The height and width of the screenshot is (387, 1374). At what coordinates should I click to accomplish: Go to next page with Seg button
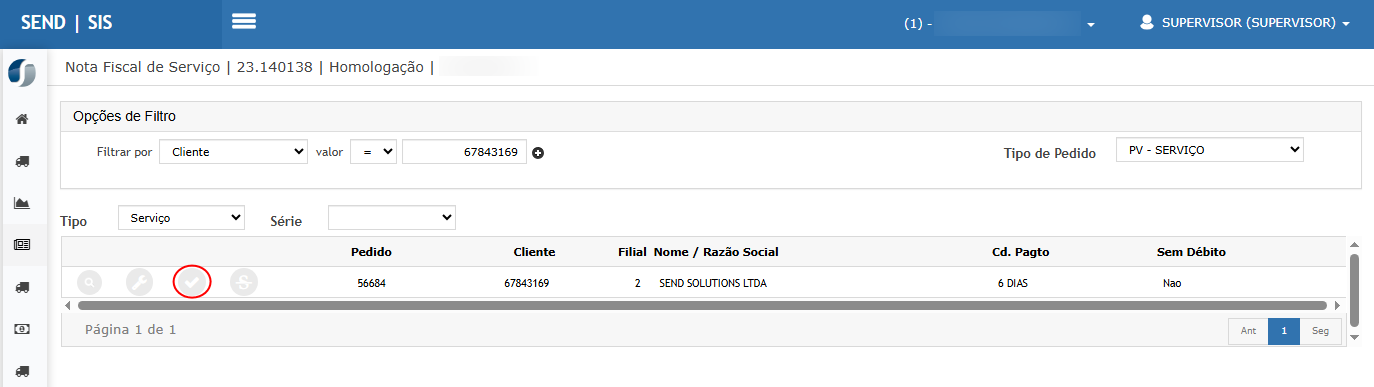(1320, 332)
